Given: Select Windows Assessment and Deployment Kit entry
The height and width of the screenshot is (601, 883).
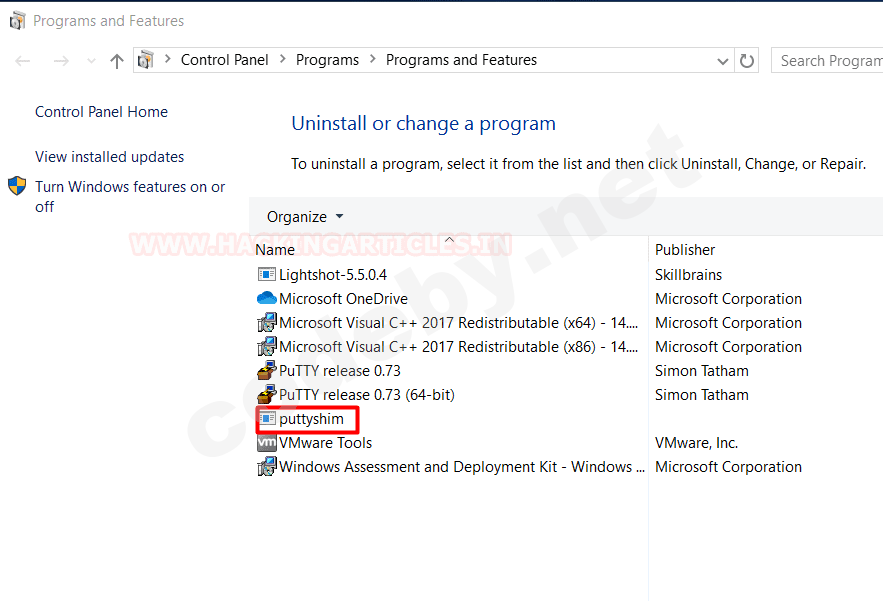Looking at the screenshot, I should 462,467.
